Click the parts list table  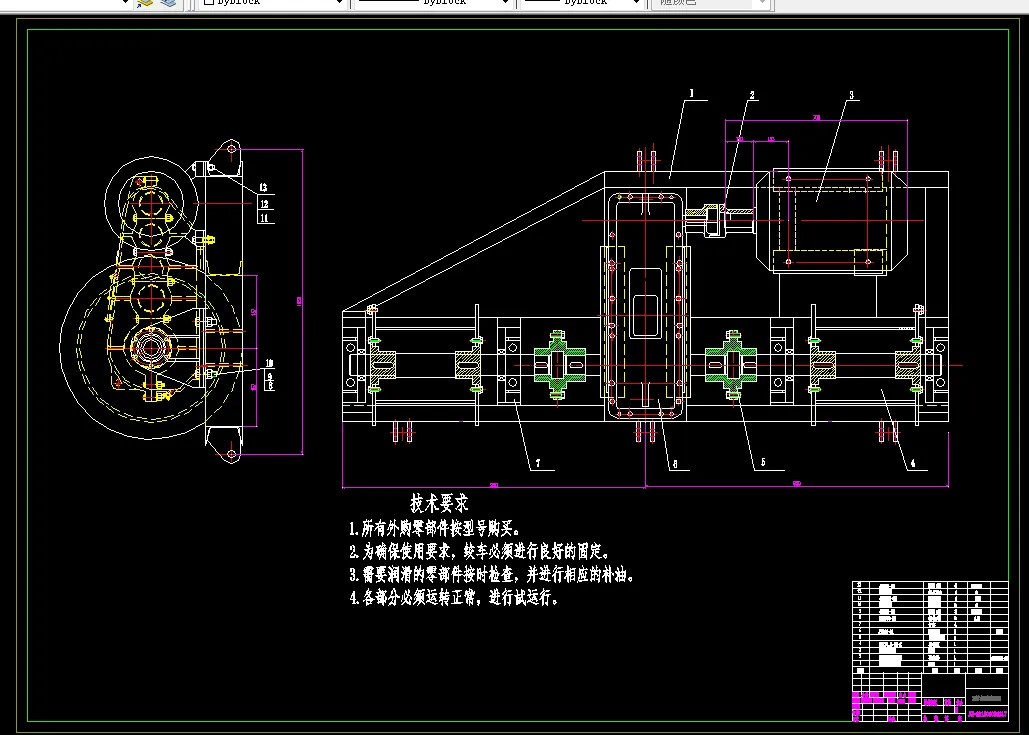[x=931, y=625]
